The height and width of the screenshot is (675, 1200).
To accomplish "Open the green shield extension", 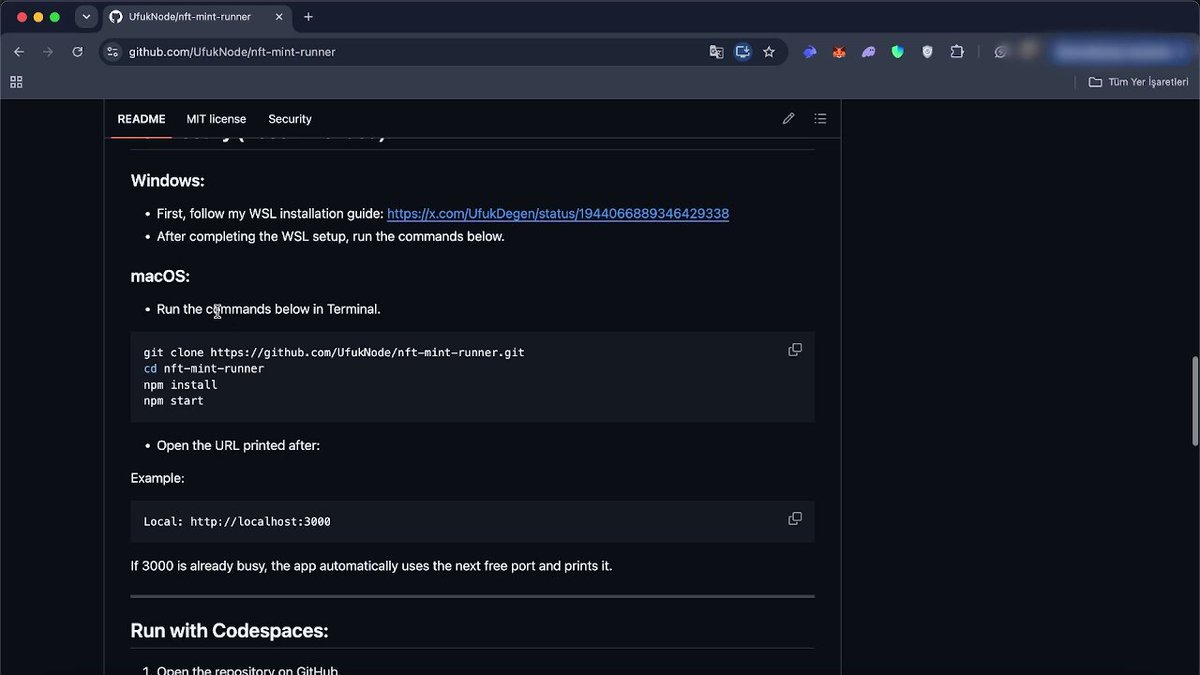I will [898, 52].
